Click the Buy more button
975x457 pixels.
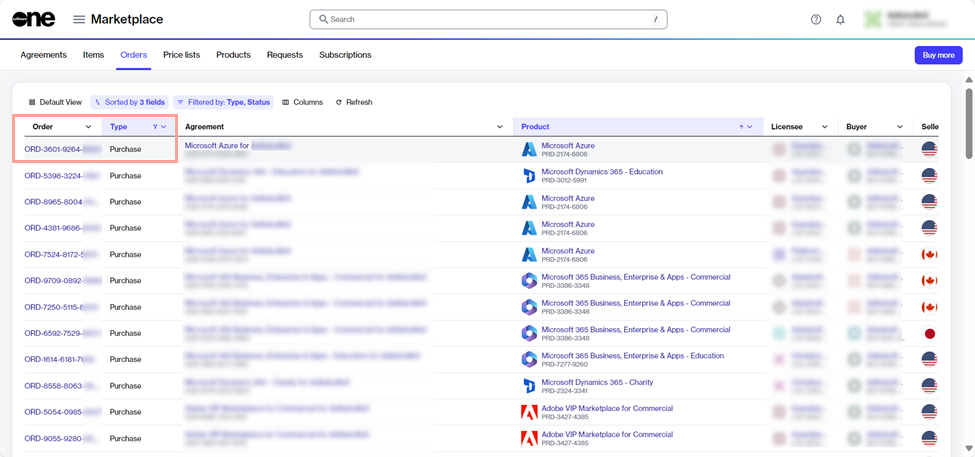[x=938, y=55]
